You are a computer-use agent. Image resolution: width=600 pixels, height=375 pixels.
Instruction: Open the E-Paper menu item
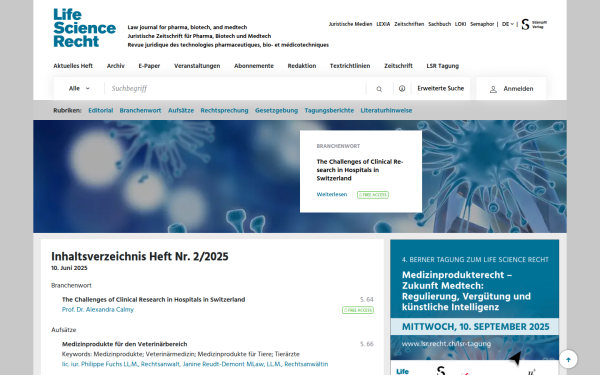(149, 66)
